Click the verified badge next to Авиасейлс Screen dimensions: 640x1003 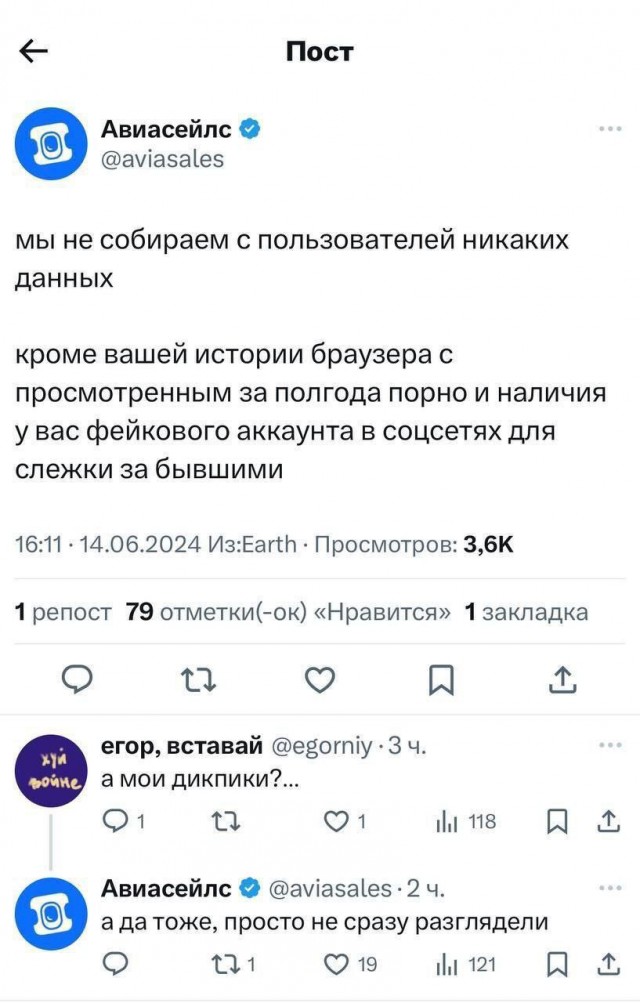click(250, 126)
